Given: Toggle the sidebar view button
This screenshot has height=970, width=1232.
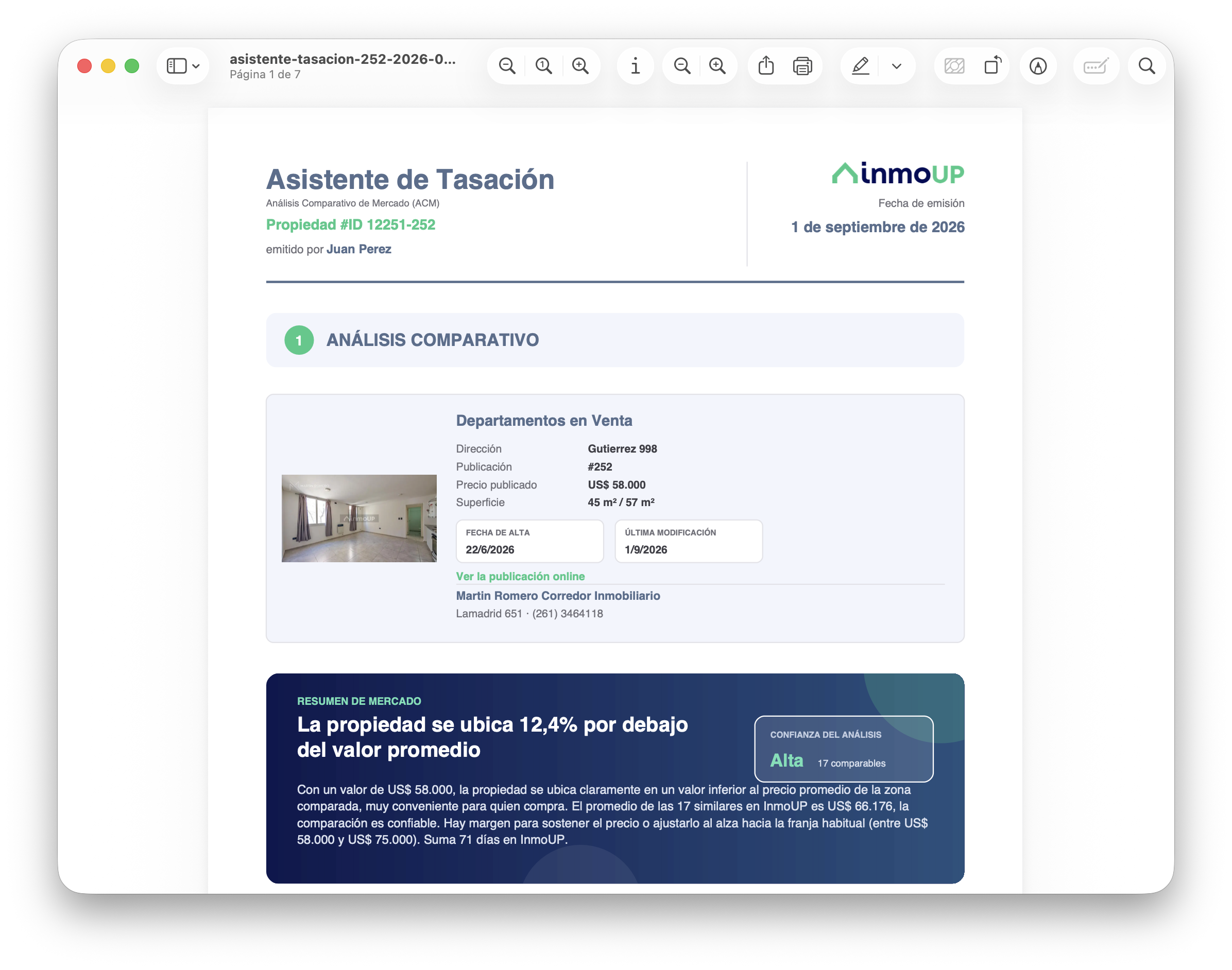Looking at the screenshot, I should (176, 66).
